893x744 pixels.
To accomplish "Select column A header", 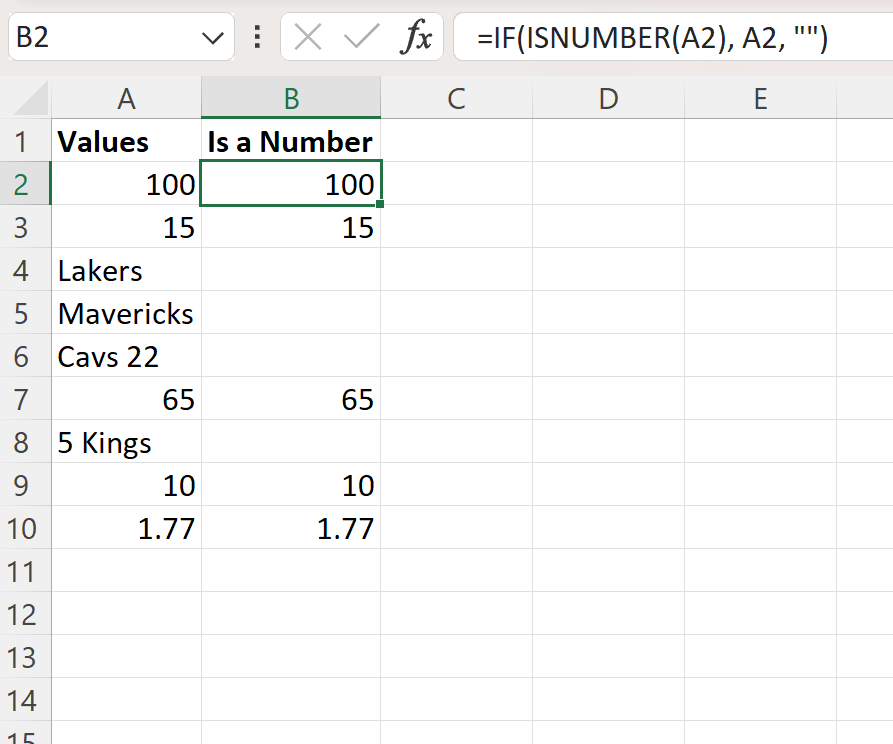I will pos(126,97).
